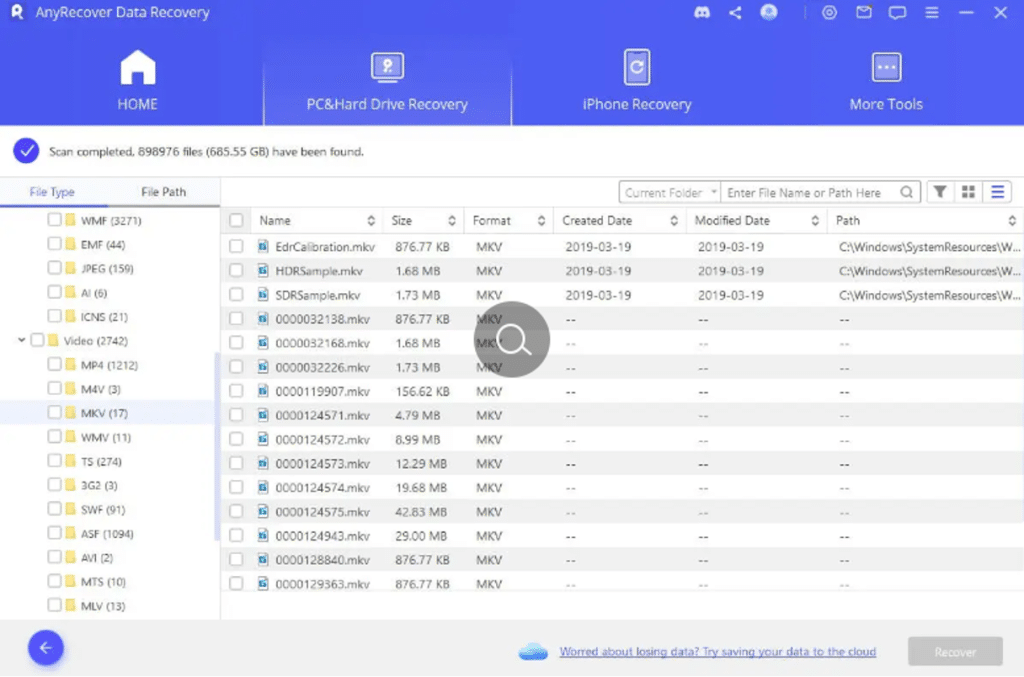The width and height of the screenshot is (1024, 677).
Task: Click the Recover button
Action: coord(954,651)
